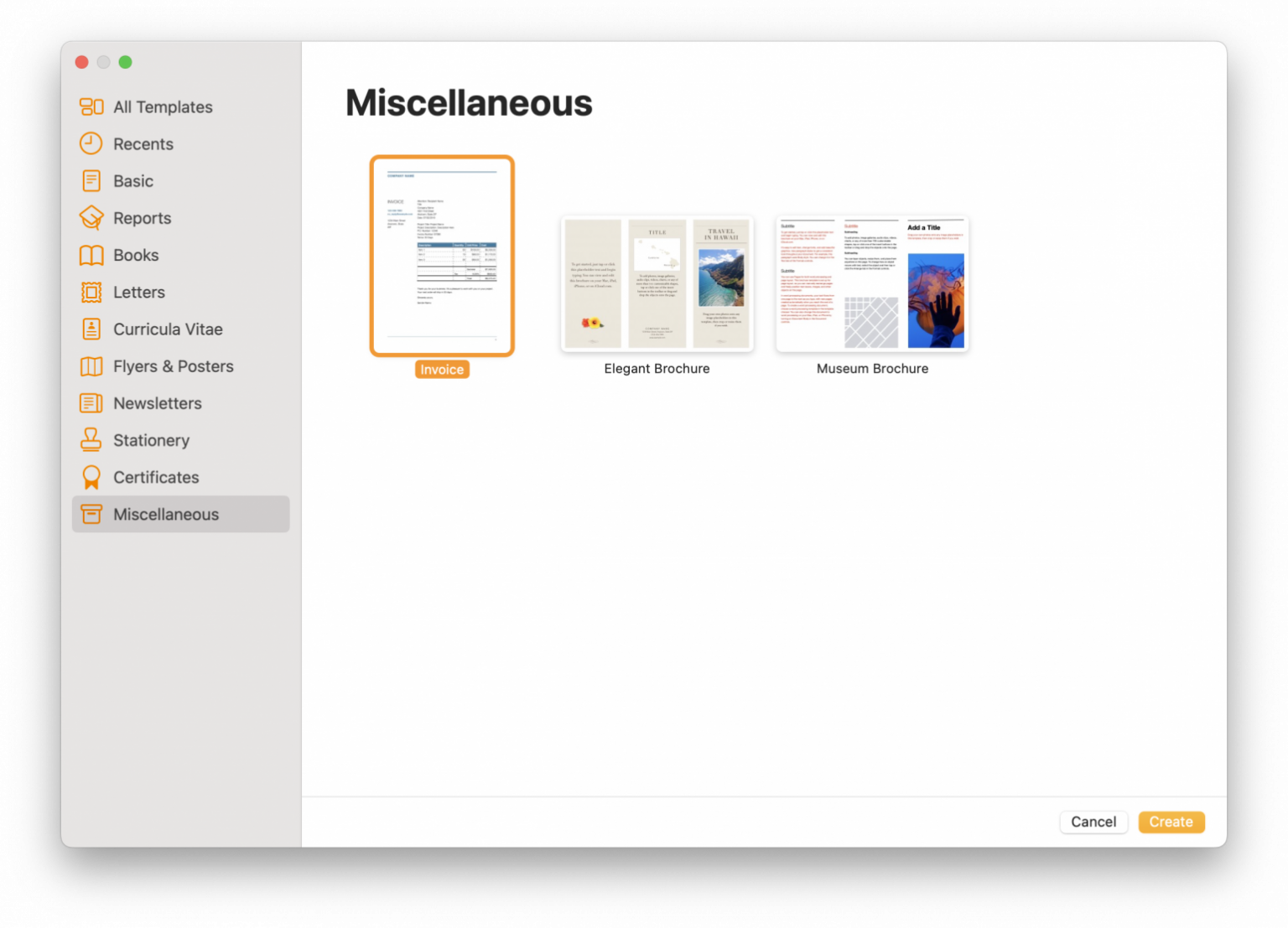This screenshot has height=928, width=1288.
Task: Open the Certificates ribbon icon
Action: coord(91,477)
